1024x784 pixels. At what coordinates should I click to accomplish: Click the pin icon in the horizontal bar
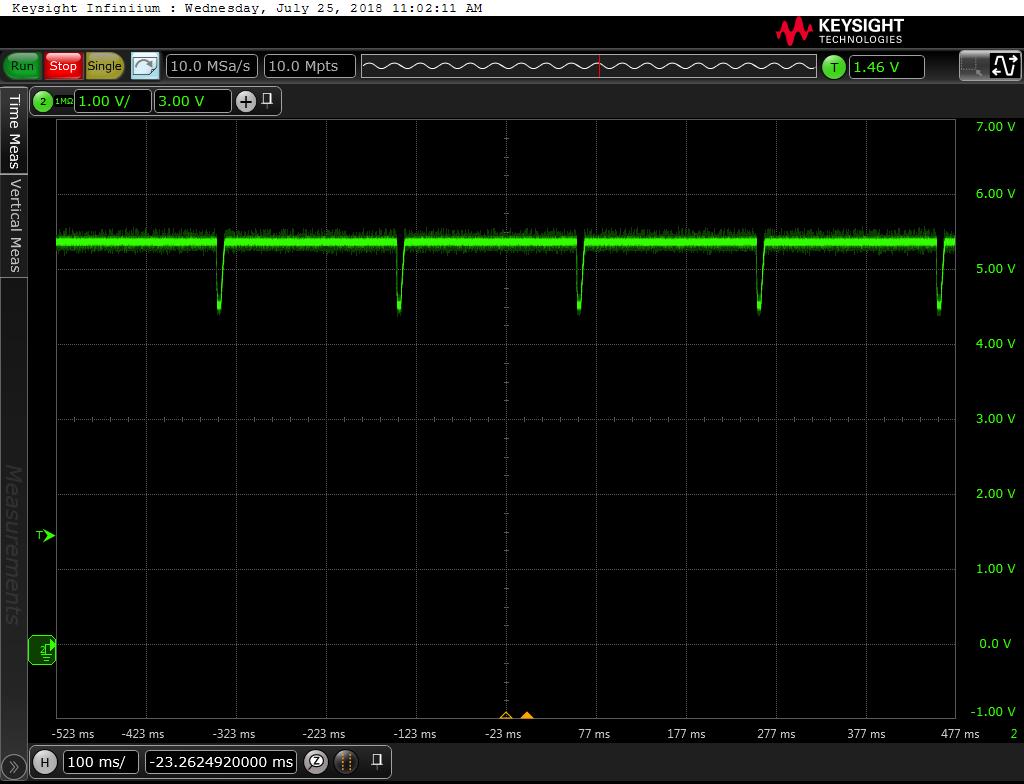click(x=377, y=760)
